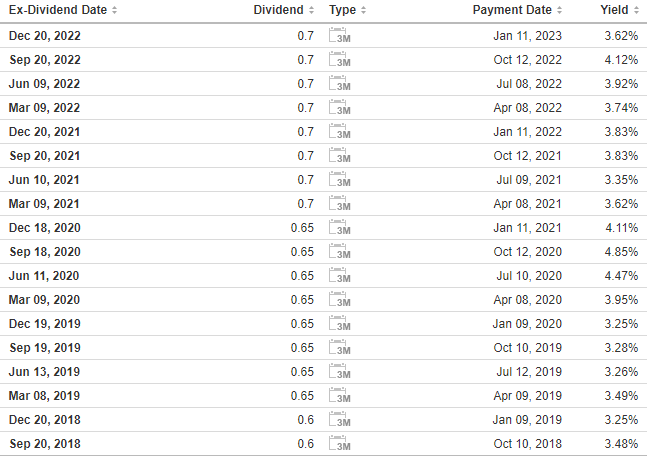Click 3M calendar icon in Mar 09, 2022 row
This screenshot has width=647, height=456.
340,107
